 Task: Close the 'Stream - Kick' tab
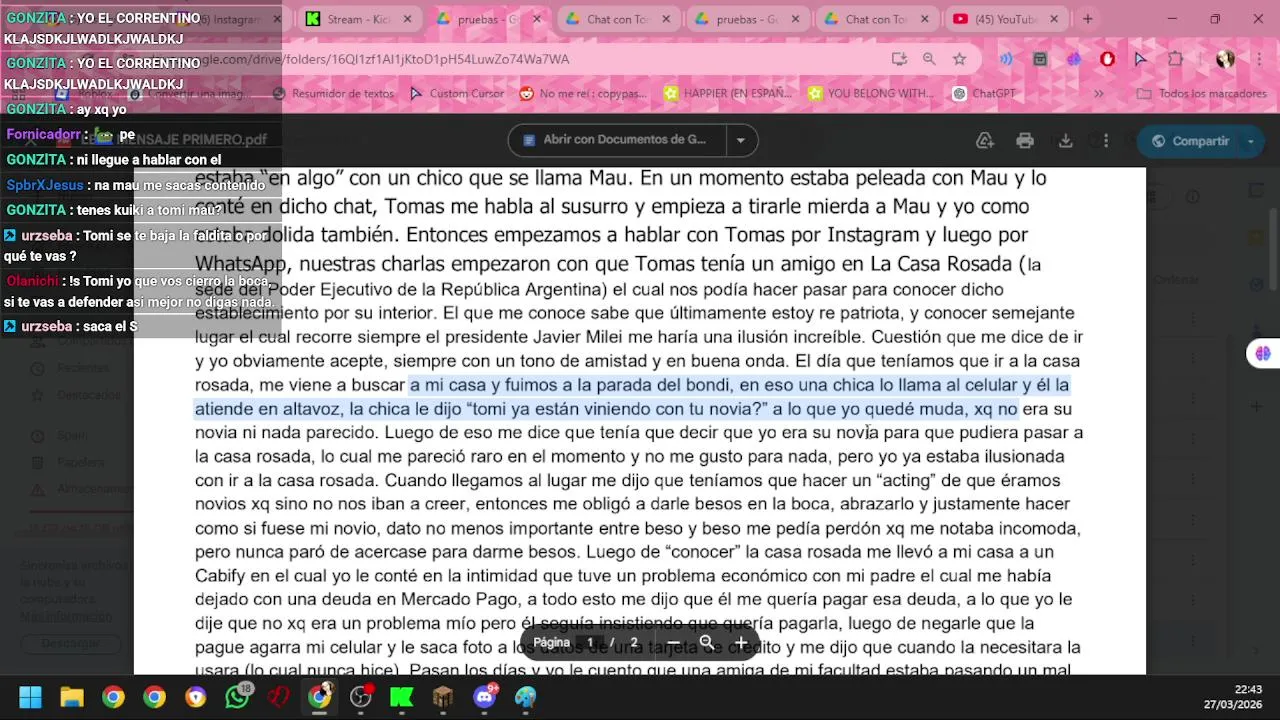[408, 19]
